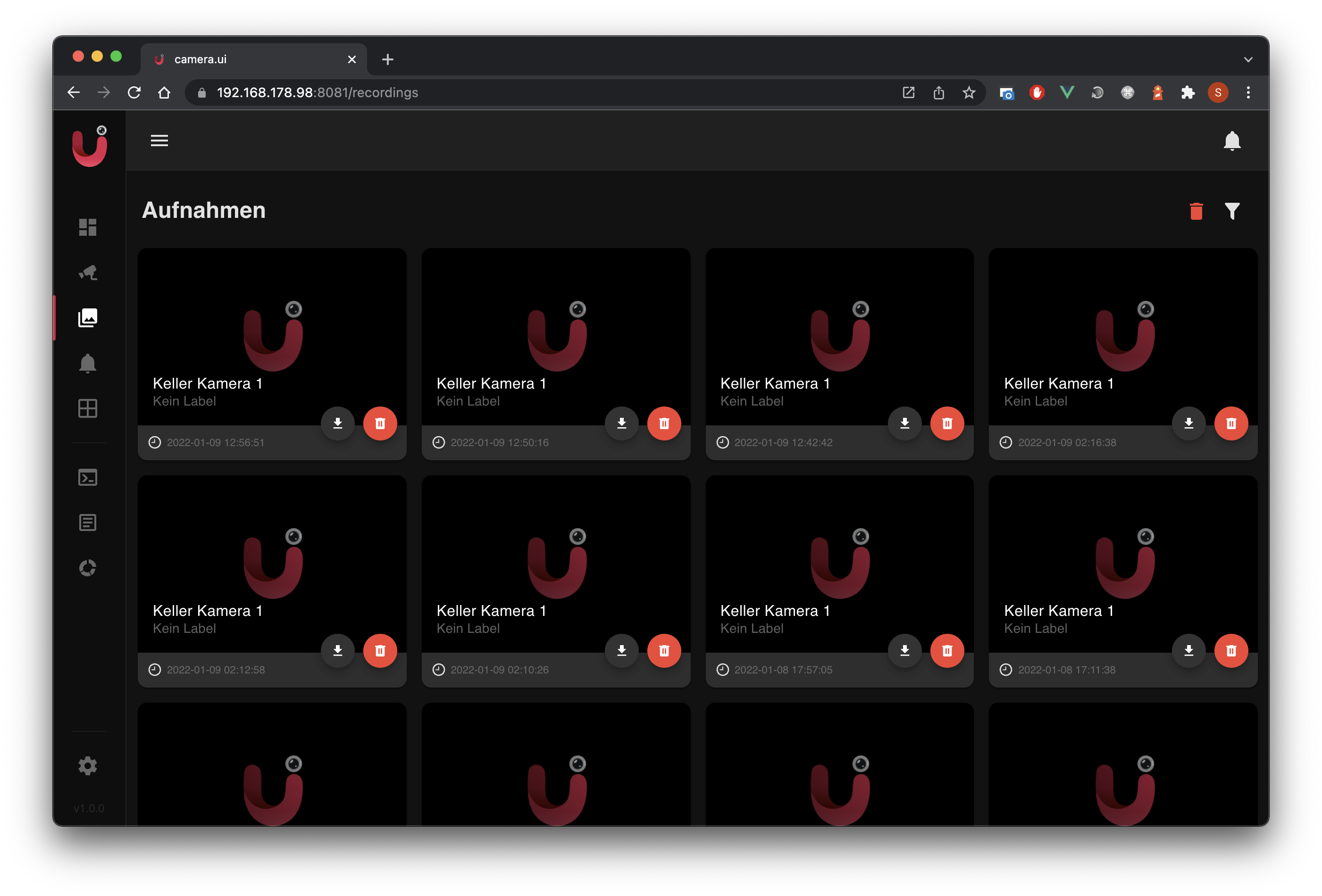Open the Camview grid icon in sidebar

click(88, 408)
